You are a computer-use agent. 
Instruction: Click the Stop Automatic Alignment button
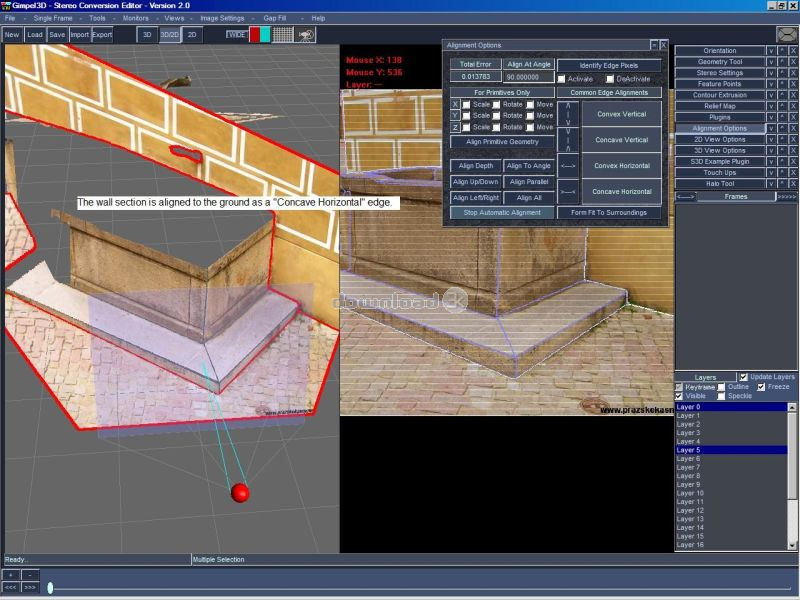pyautogui.click(x=502, y=212)
